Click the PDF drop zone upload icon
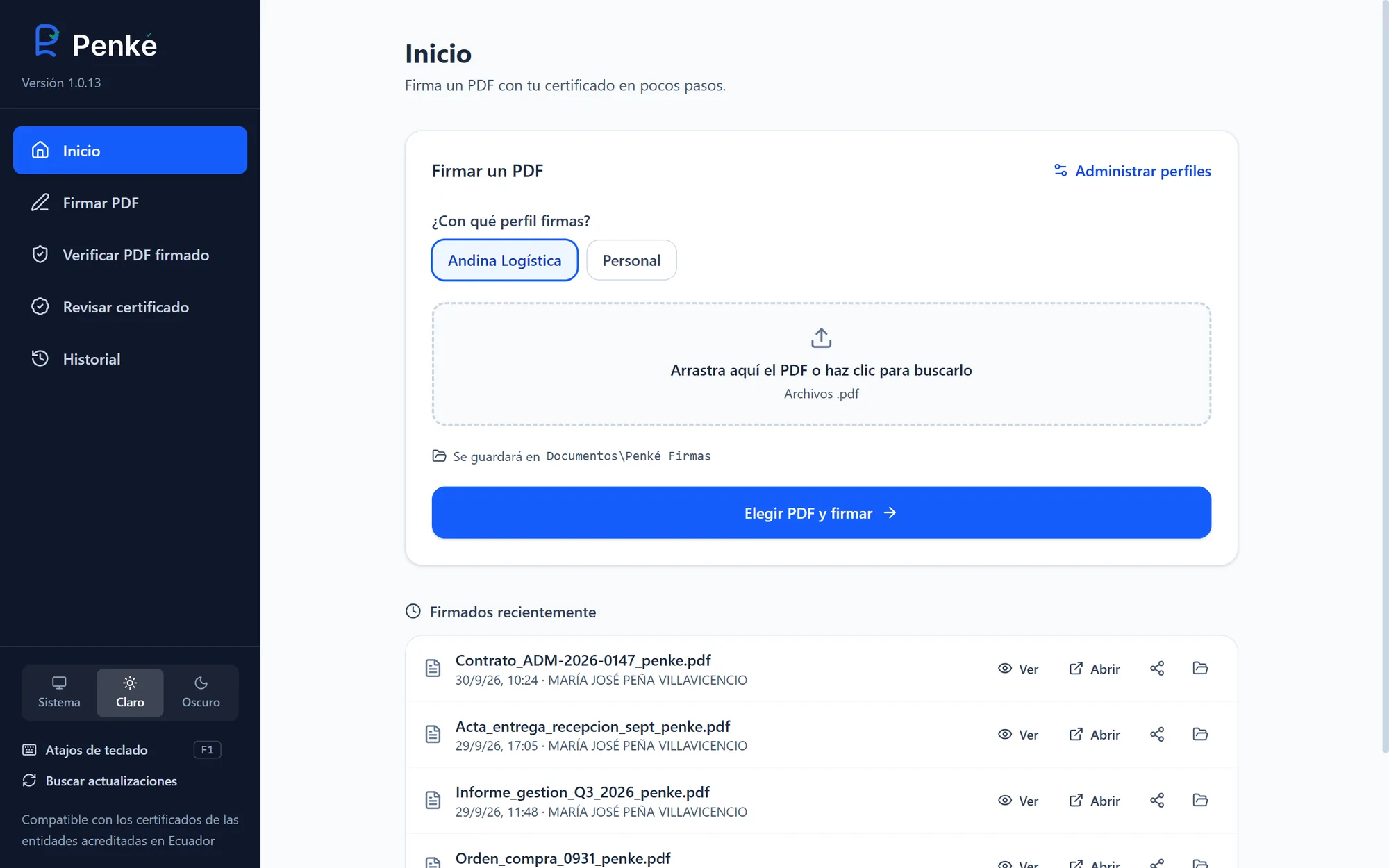 pos(821,337)
